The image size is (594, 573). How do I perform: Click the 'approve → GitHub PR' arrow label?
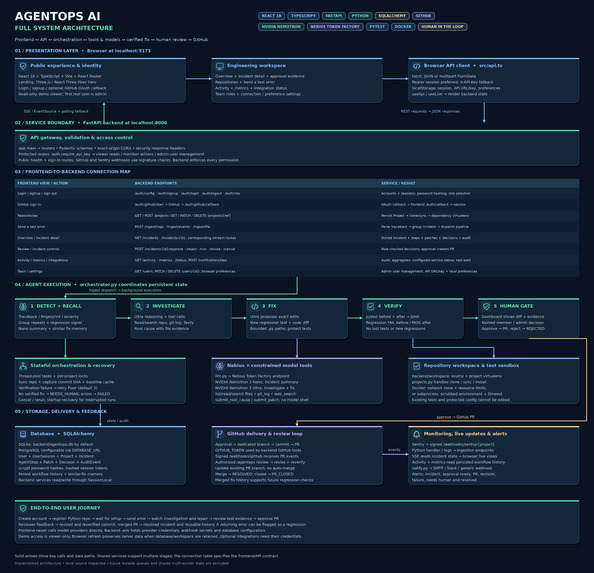coord(455,417)
